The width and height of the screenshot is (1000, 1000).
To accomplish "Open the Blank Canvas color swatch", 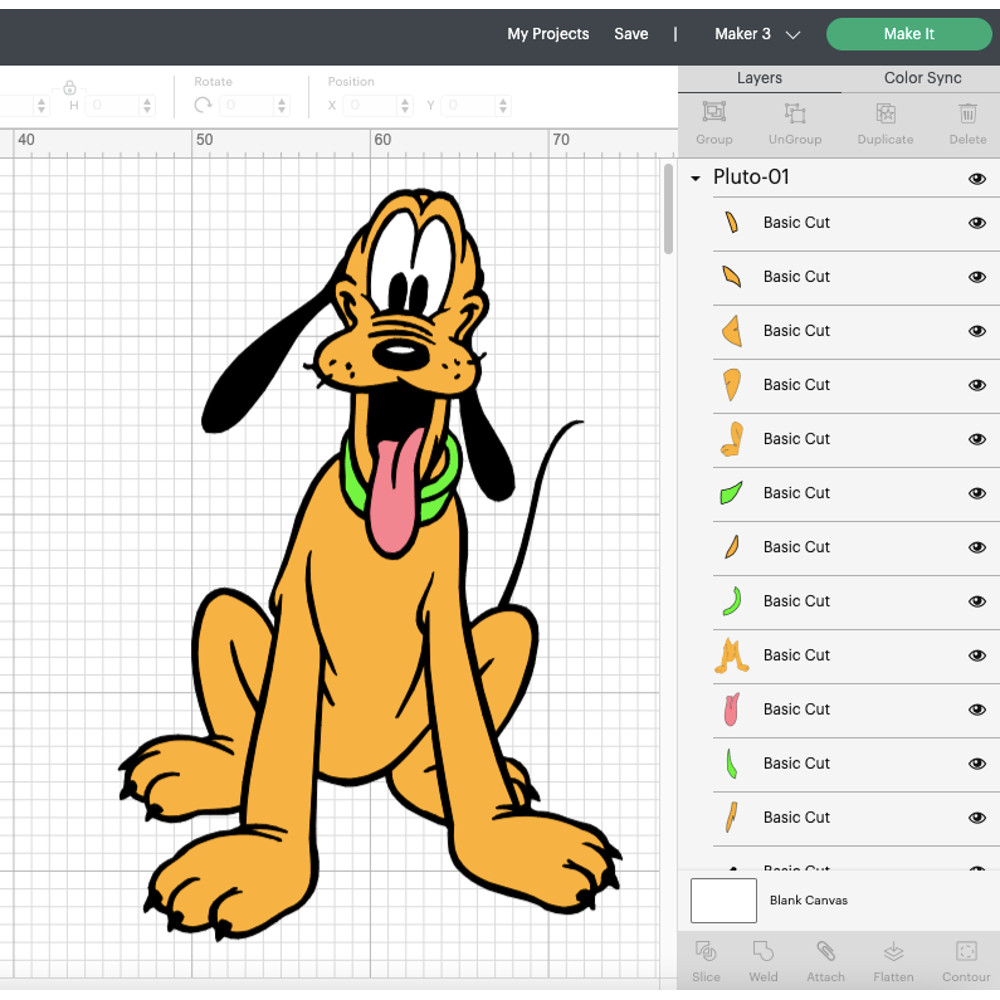I will pyautogui.click(x=723, y=900).
